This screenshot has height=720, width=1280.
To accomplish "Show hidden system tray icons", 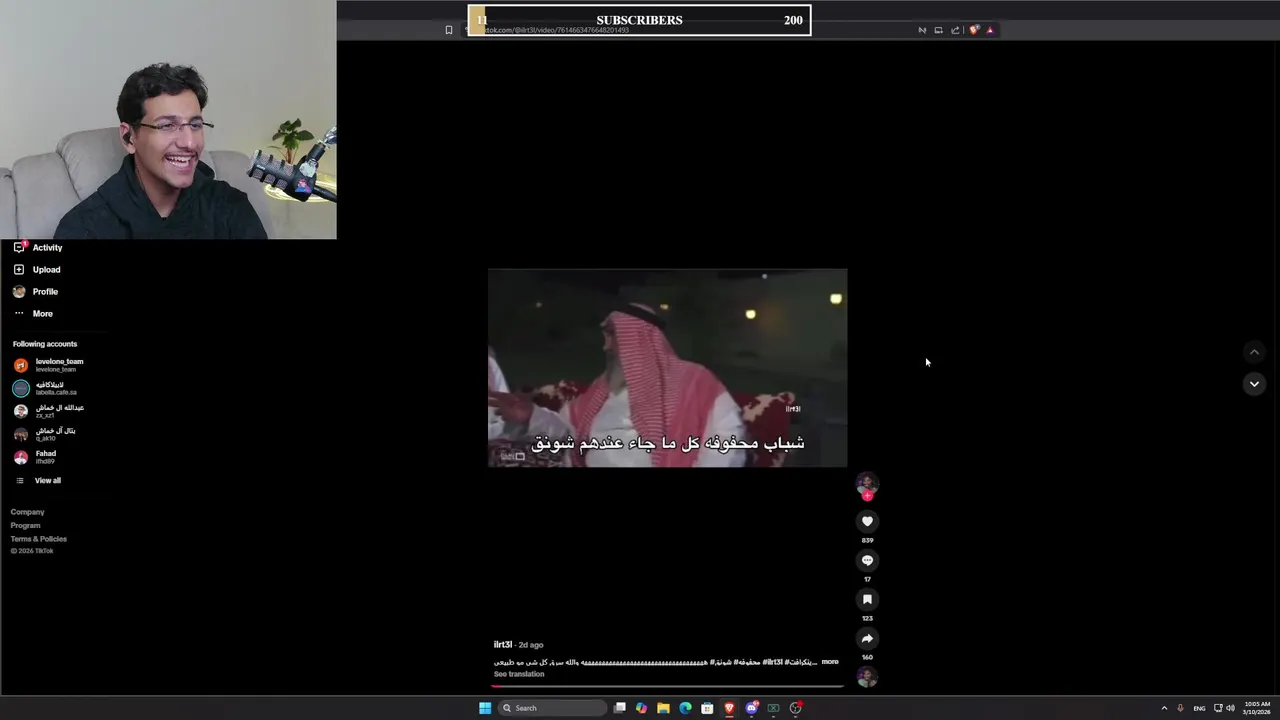I will coord(1164,708).
